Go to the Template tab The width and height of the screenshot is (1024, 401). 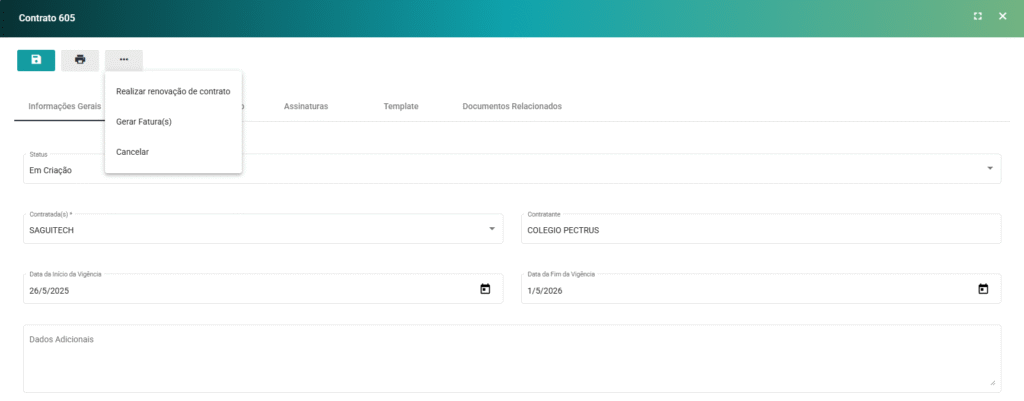(401, 106)
